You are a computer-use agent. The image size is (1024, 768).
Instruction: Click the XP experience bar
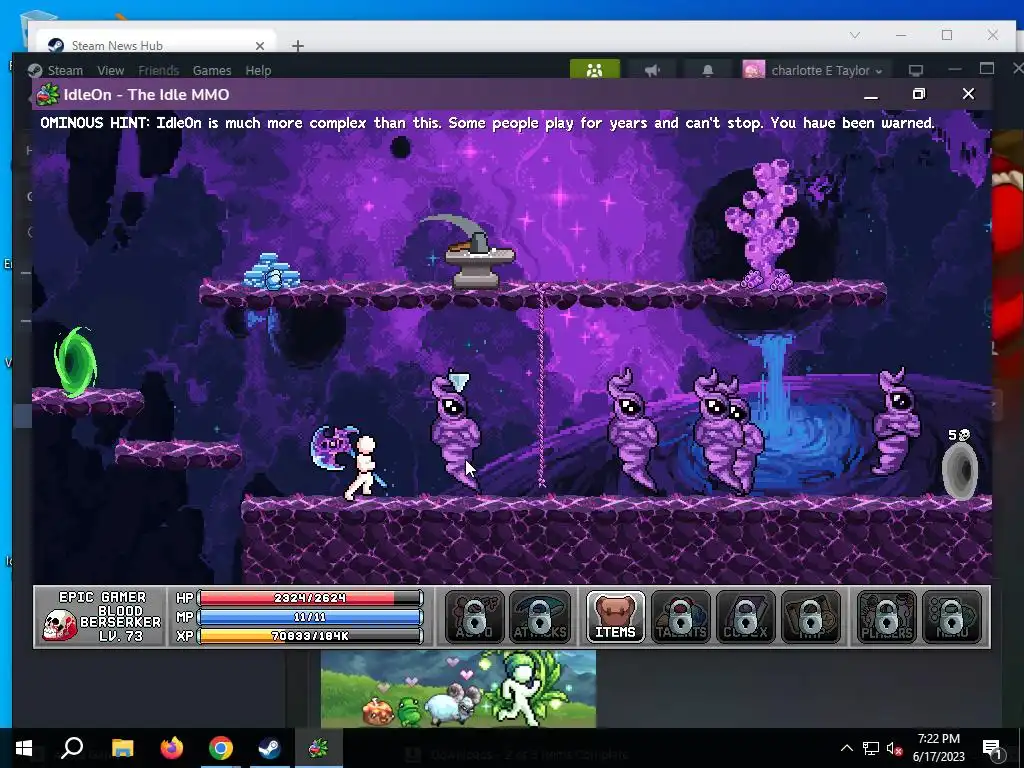(310, 635)
